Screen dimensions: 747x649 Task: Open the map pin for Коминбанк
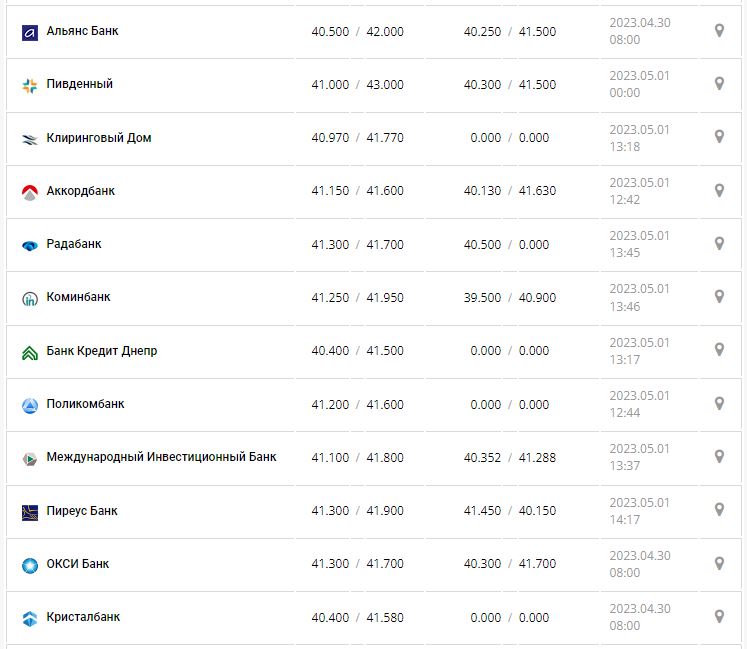pyautogui.click(x=719, y=297)
